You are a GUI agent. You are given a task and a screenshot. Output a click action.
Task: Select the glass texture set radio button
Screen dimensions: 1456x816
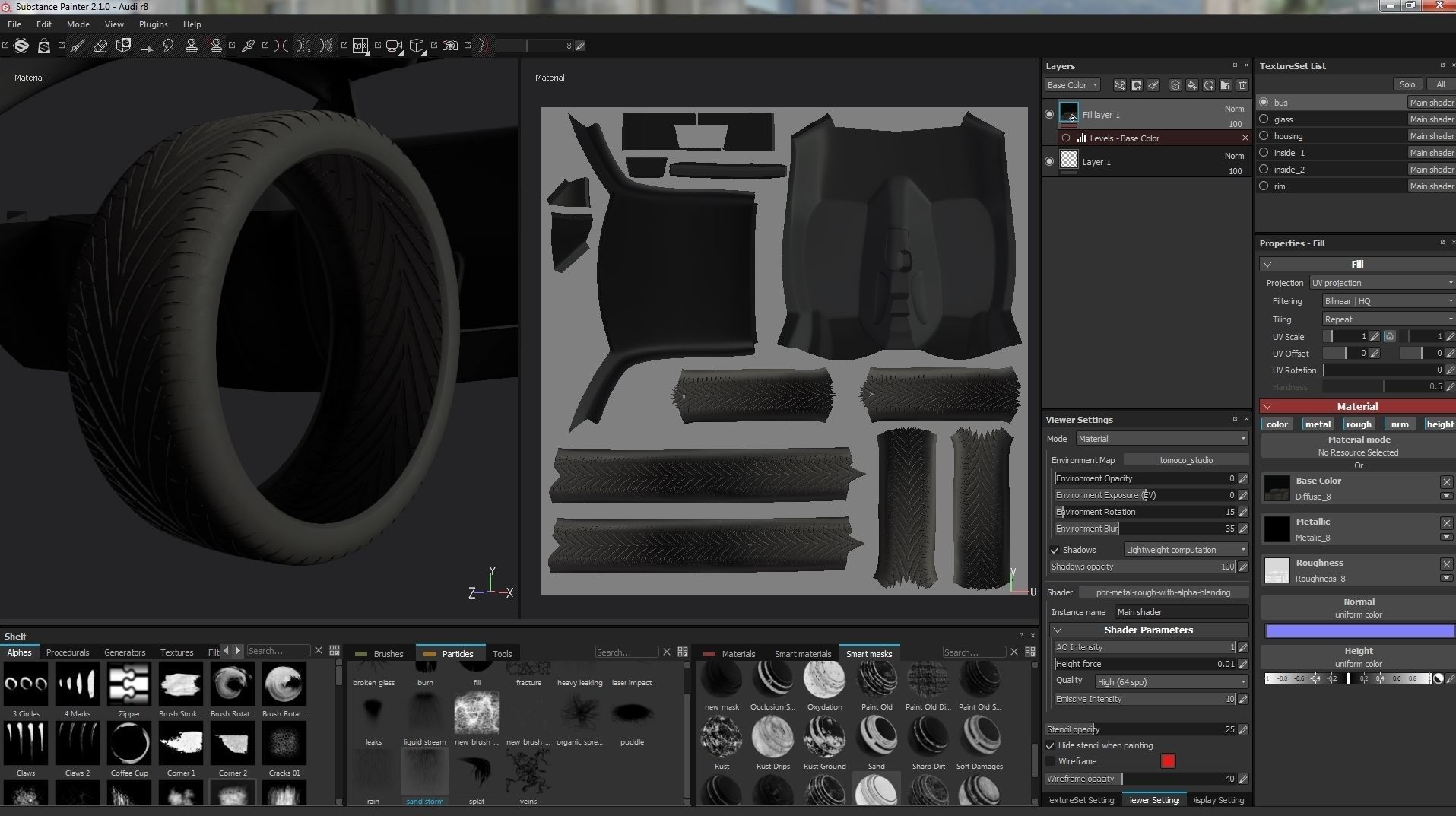[1264, 119]
